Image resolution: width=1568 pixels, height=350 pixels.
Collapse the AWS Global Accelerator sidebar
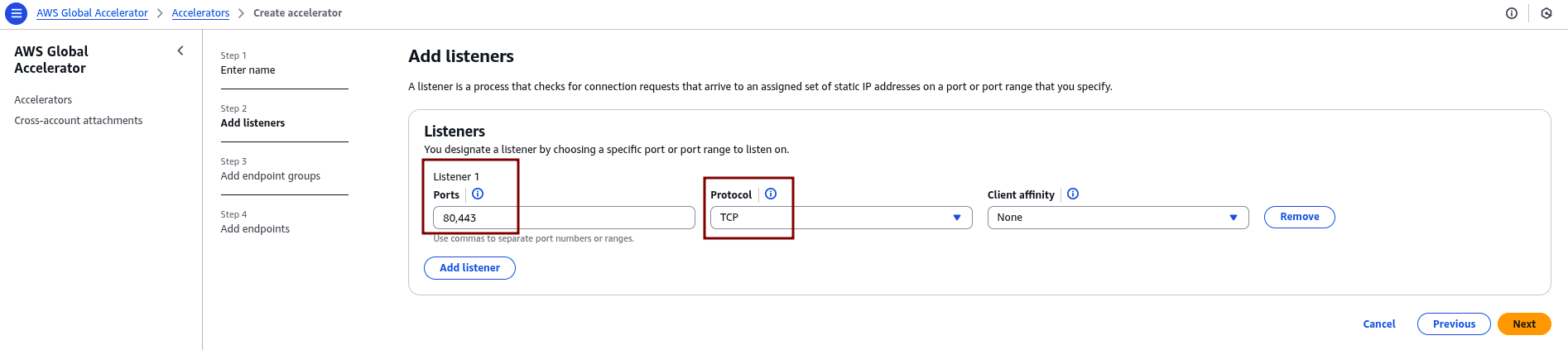click(x=180, y=51)
